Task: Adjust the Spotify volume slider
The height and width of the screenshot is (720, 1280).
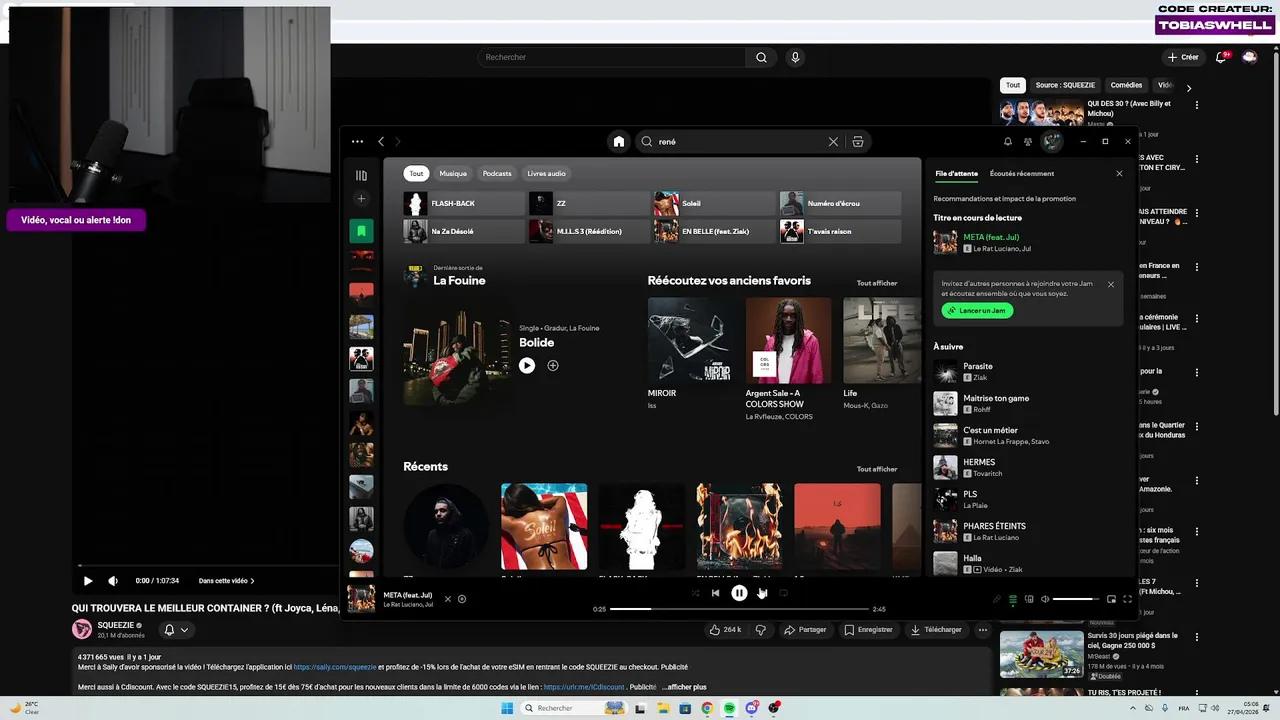Action: [1076, 599]
